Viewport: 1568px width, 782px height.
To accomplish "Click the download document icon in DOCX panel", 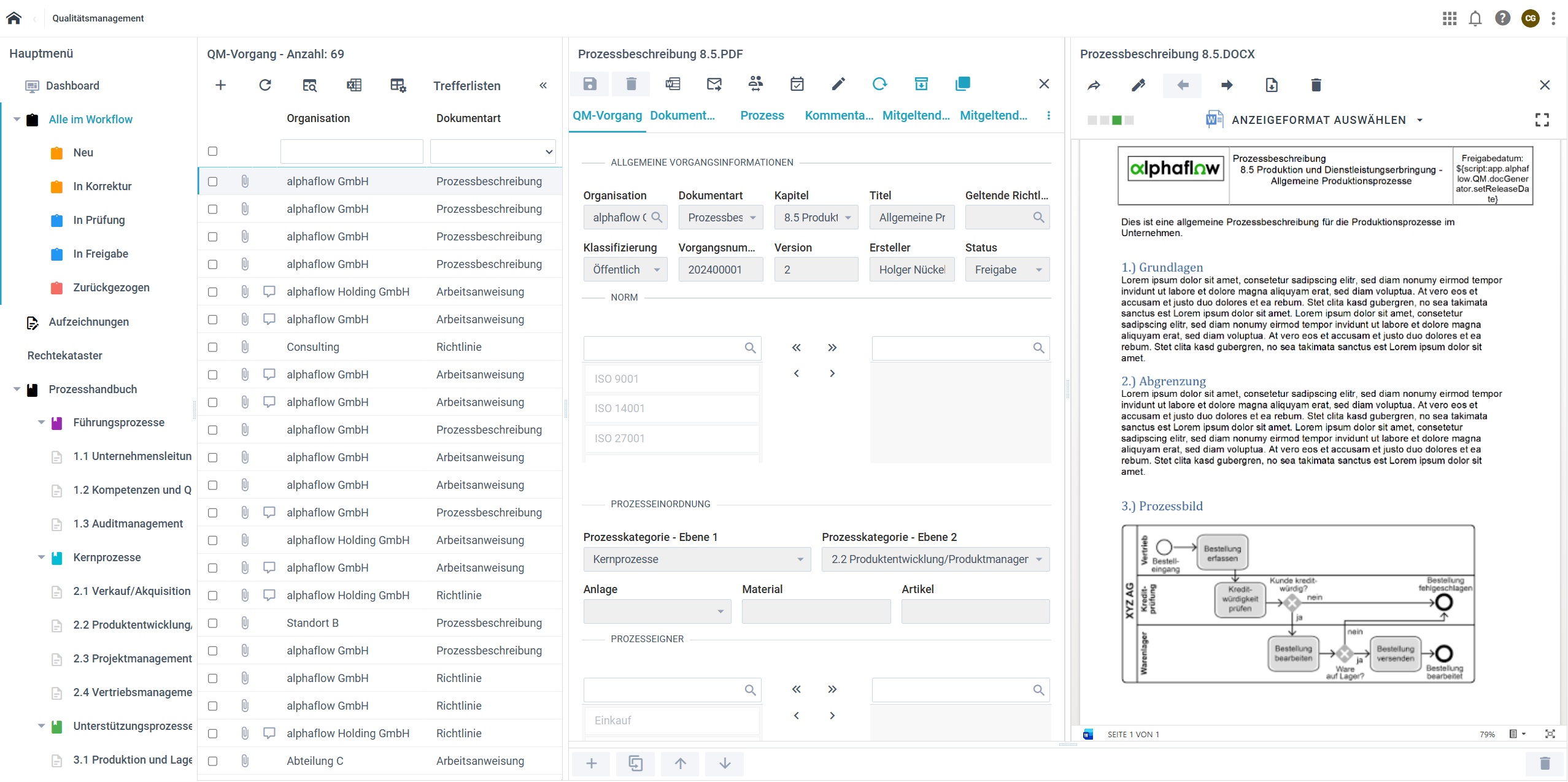I will coord(1272,85).
